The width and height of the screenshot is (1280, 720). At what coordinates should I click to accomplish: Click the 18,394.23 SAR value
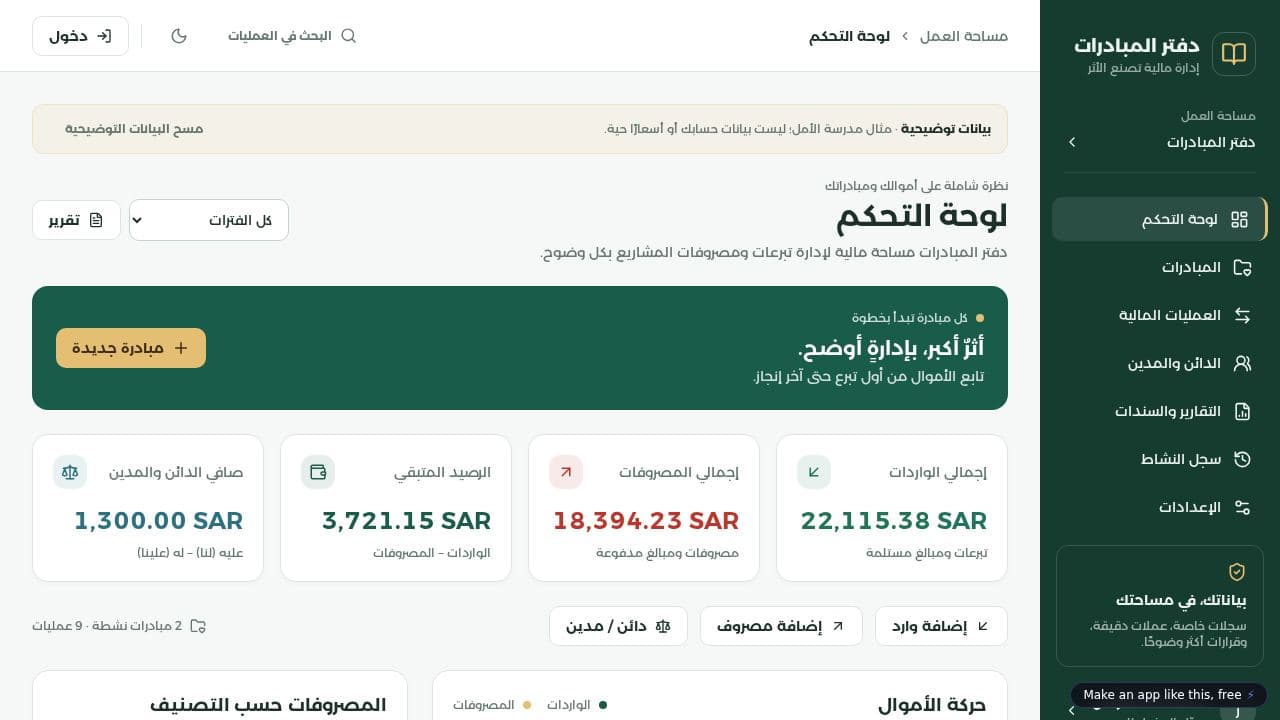click(646, 521)
